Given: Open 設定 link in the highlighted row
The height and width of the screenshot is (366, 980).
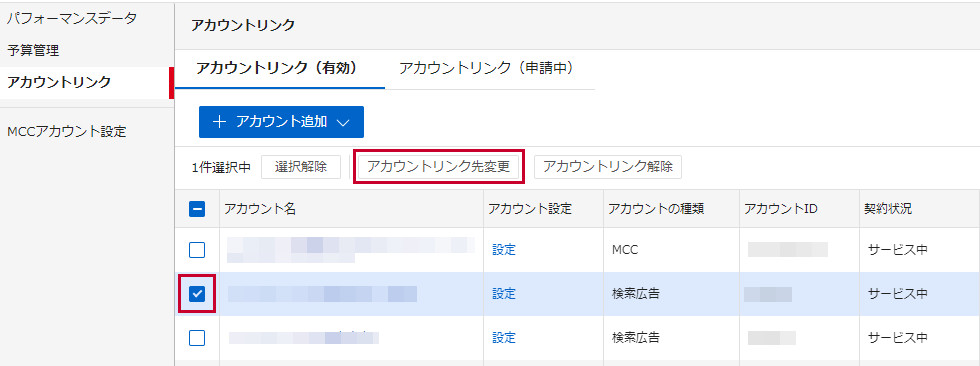Looking at the screenshot, I should pyautogui.click(x=504, y=294).
